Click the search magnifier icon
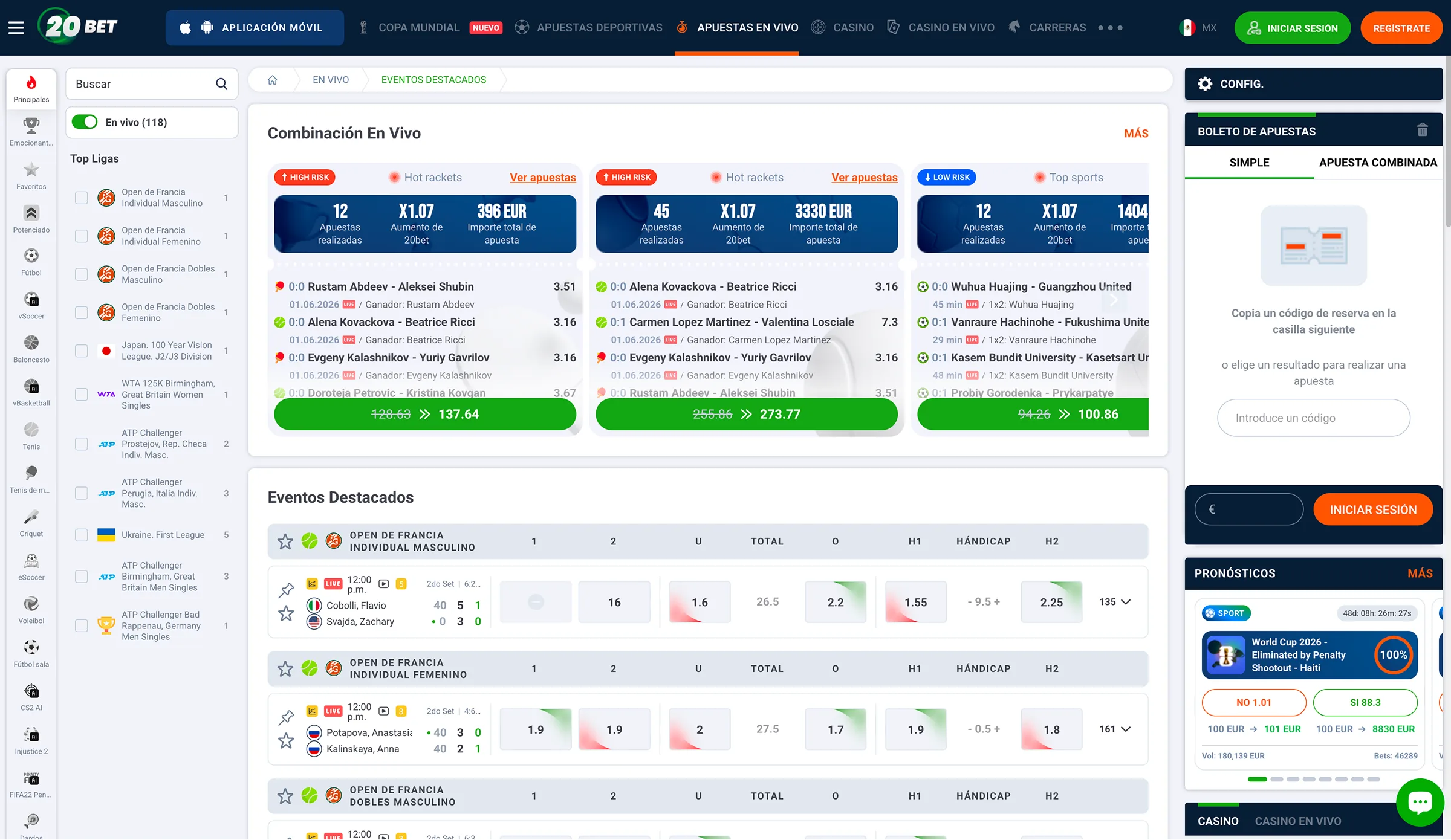 tap(222, 84)
